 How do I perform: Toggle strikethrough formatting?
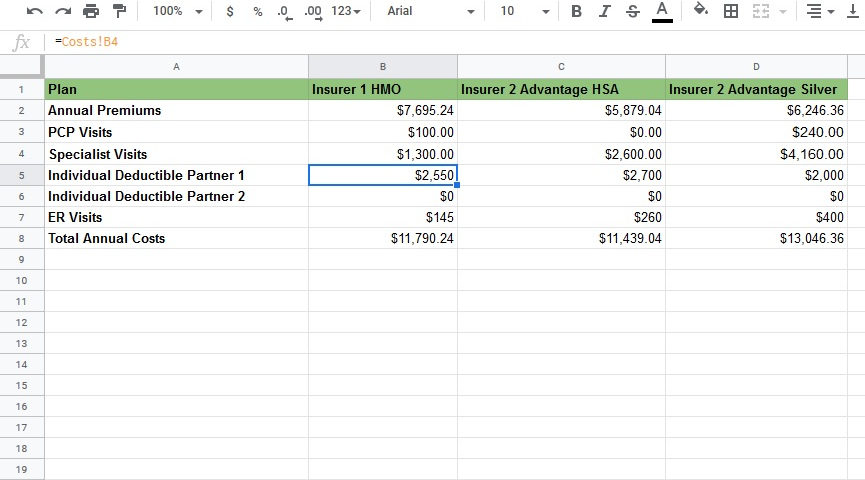click(x=633, y=11)
